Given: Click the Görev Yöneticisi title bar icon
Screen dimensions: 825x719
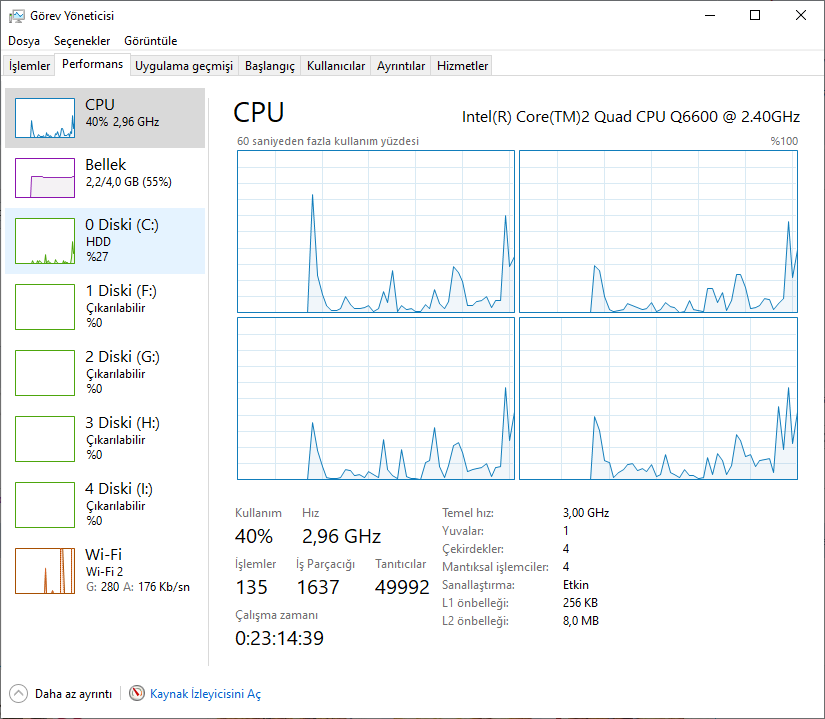Looking at the screenshot, I should 16,16.
